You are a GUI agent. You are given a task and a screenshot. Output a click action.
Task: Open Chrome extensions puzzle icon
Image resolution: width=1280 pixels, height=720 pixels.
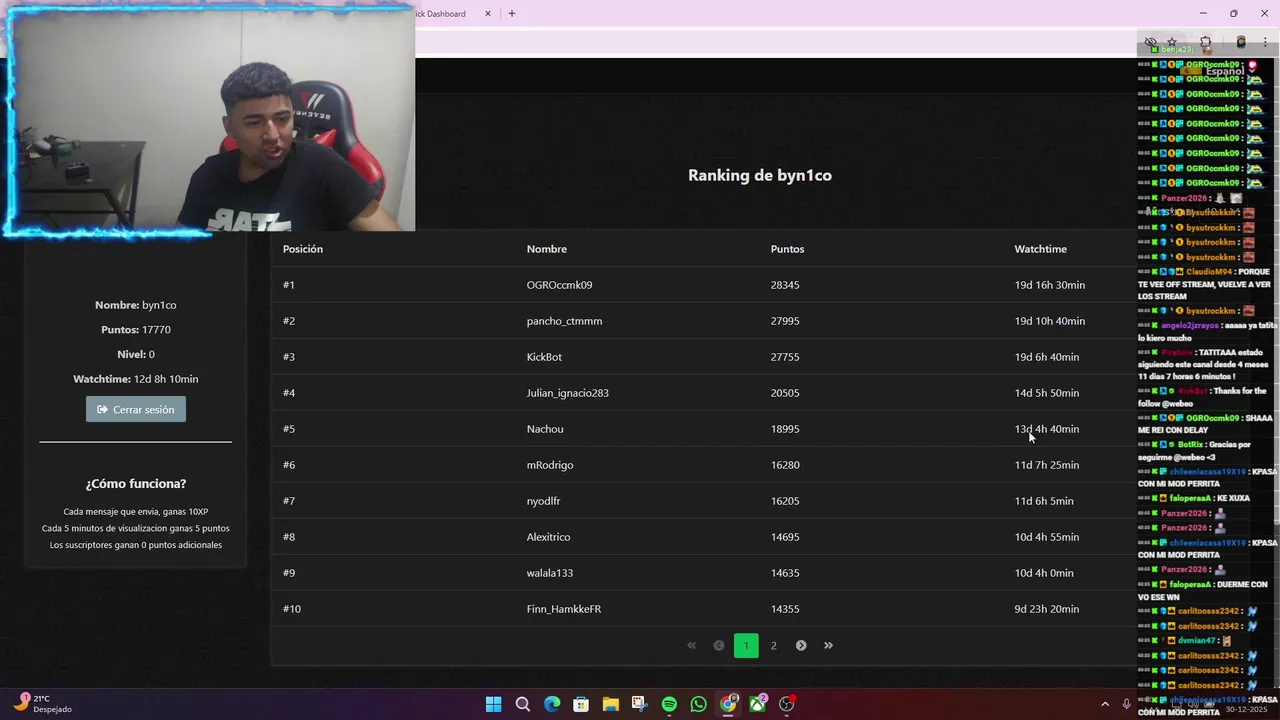click(1206, 42)
